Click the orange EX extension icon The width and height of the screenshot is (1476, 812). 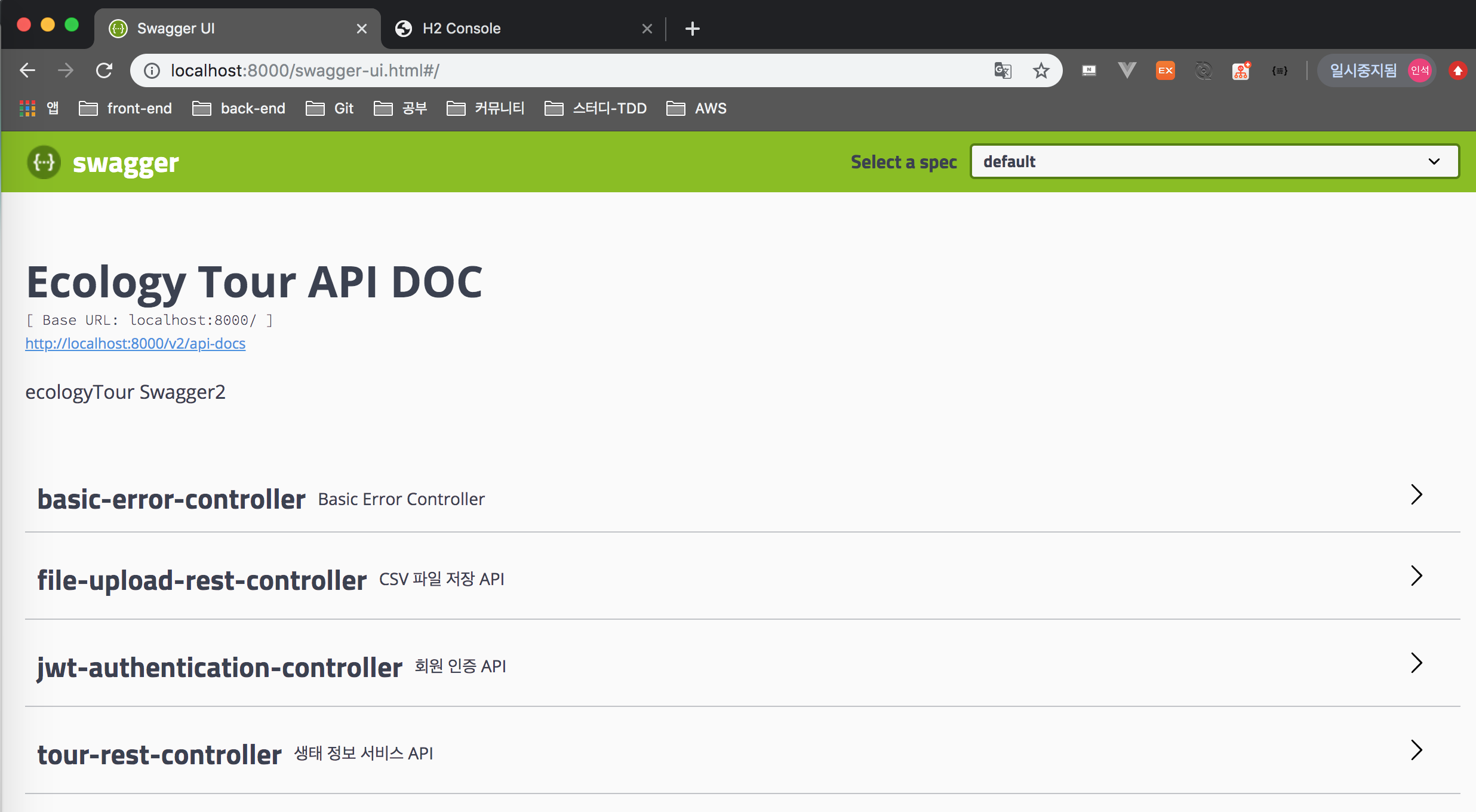1165,70
